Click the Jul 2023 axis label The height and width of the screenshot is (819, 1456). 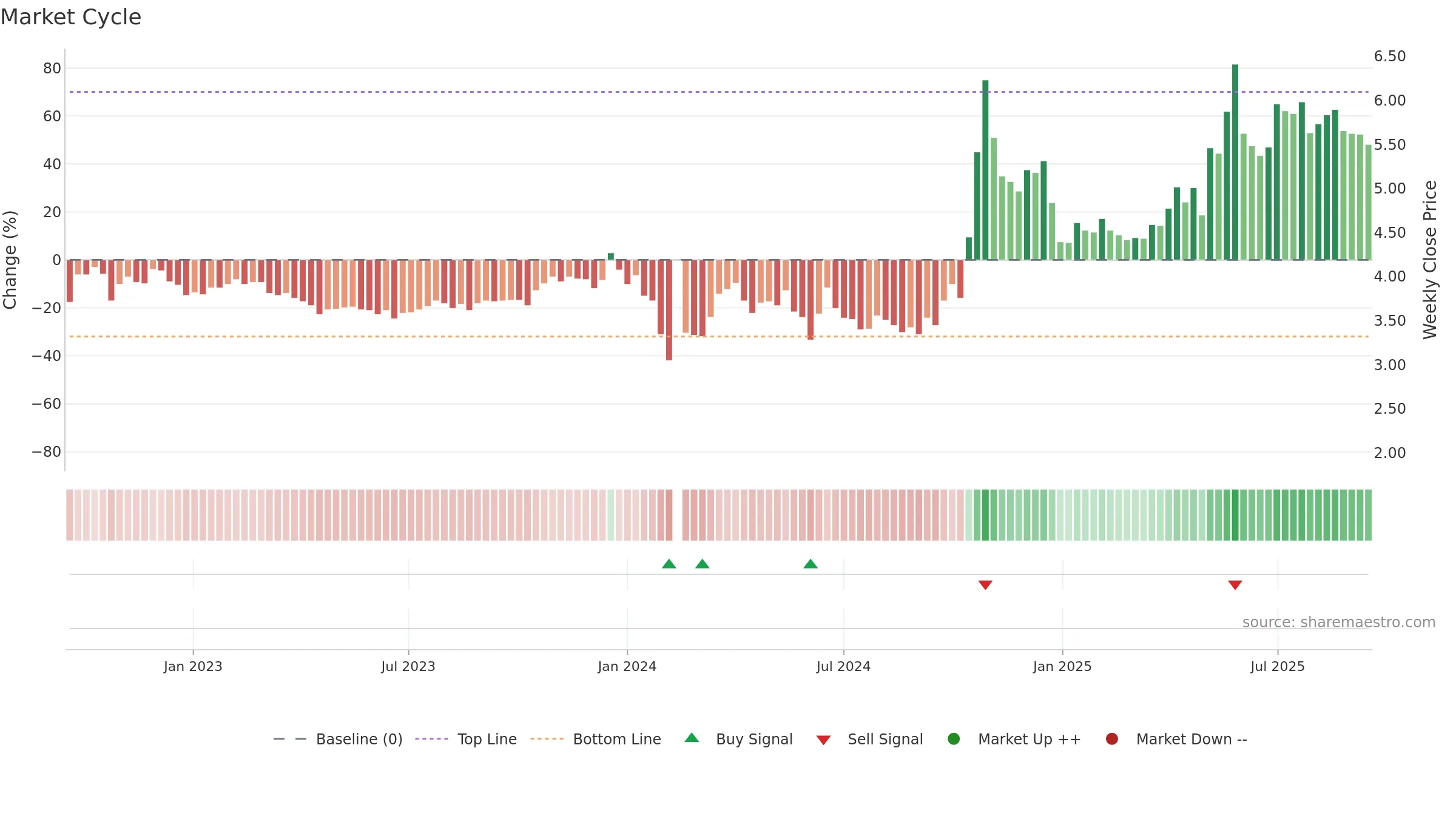(408, 667)
